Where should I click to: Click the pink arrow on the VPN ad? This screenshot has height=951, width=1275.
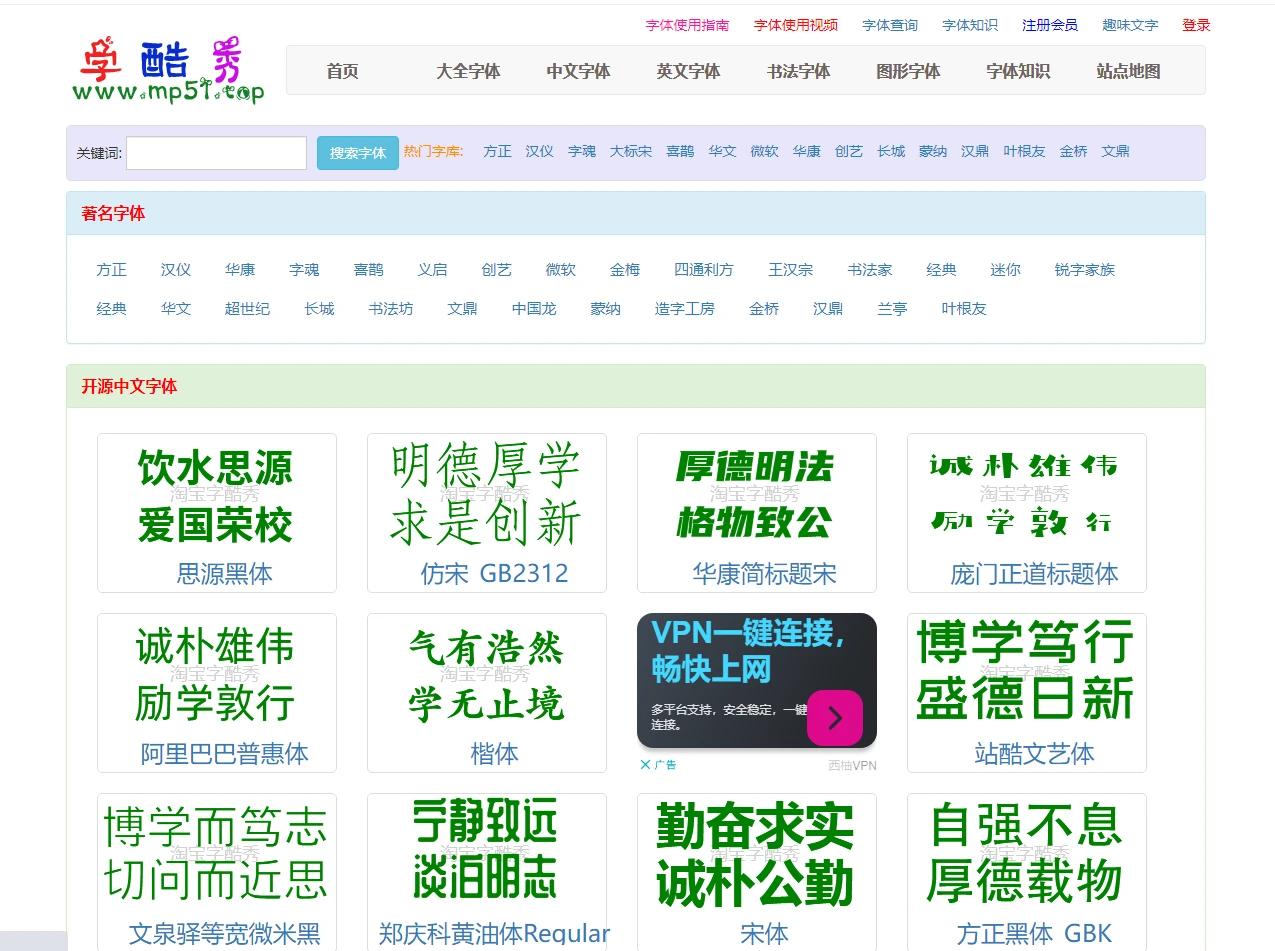click(836, 718)
